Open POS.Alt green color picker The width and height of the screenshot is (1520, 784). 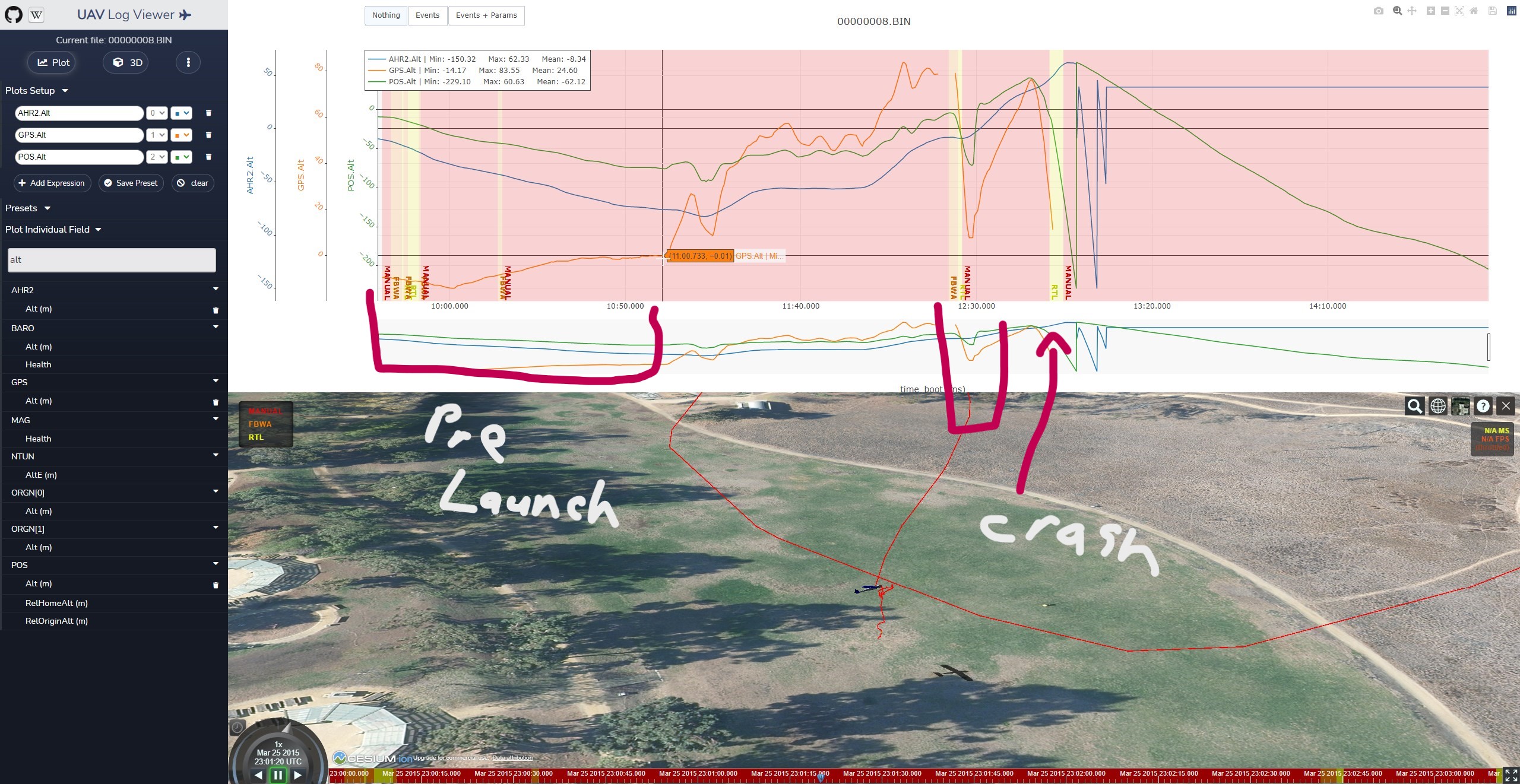point(181,157)
